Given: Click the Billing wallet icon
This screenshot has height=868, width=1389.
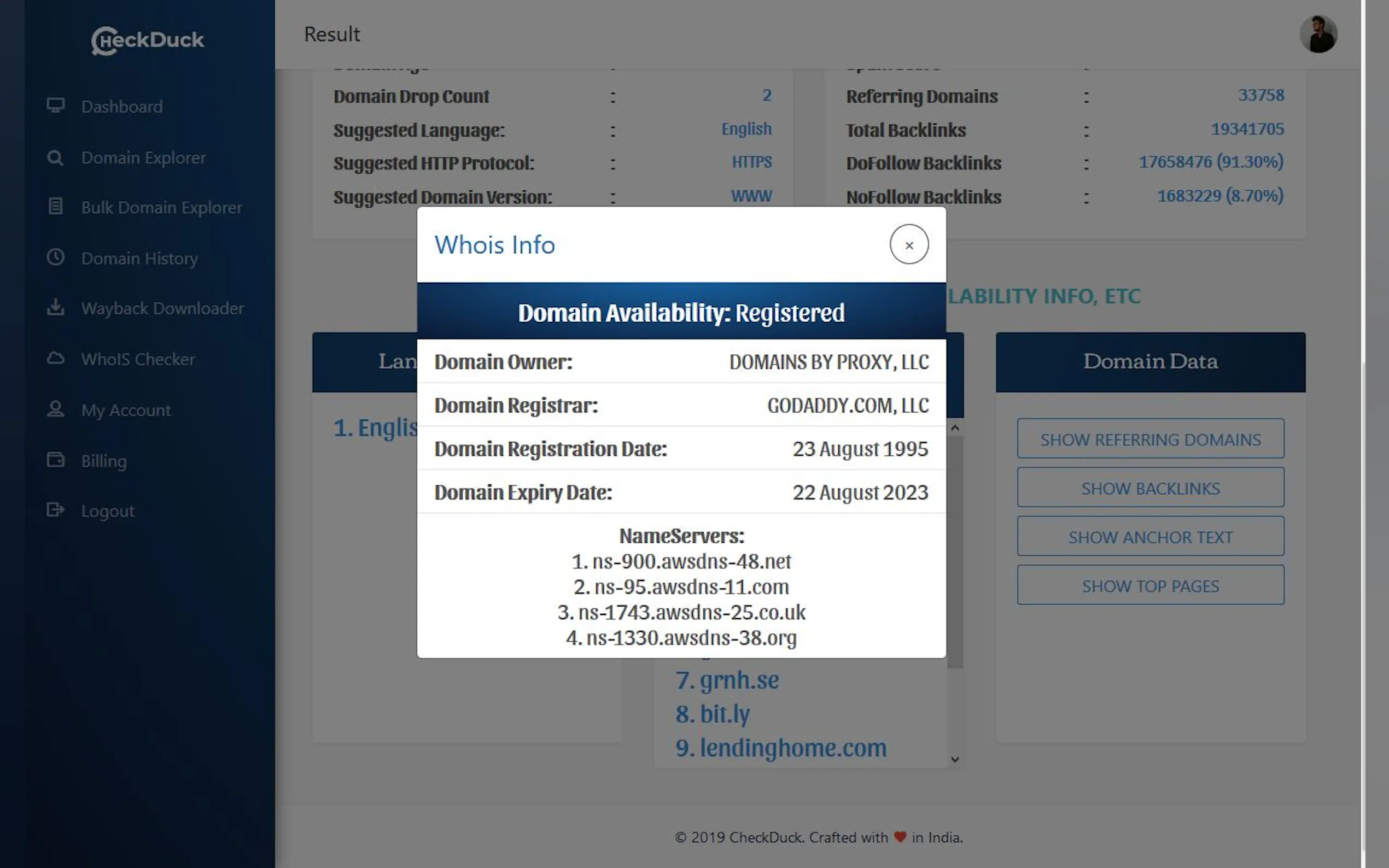Looking at the screenshot, I should [55, 460].
